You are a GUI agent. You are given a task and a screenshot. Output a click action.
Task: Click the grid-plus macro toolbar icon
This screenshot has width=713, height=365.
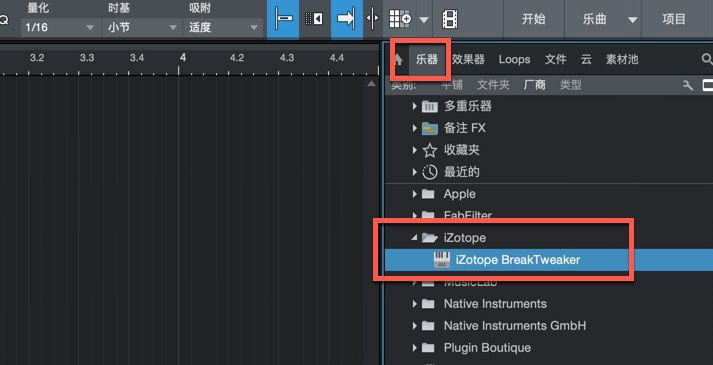(400, 19)
